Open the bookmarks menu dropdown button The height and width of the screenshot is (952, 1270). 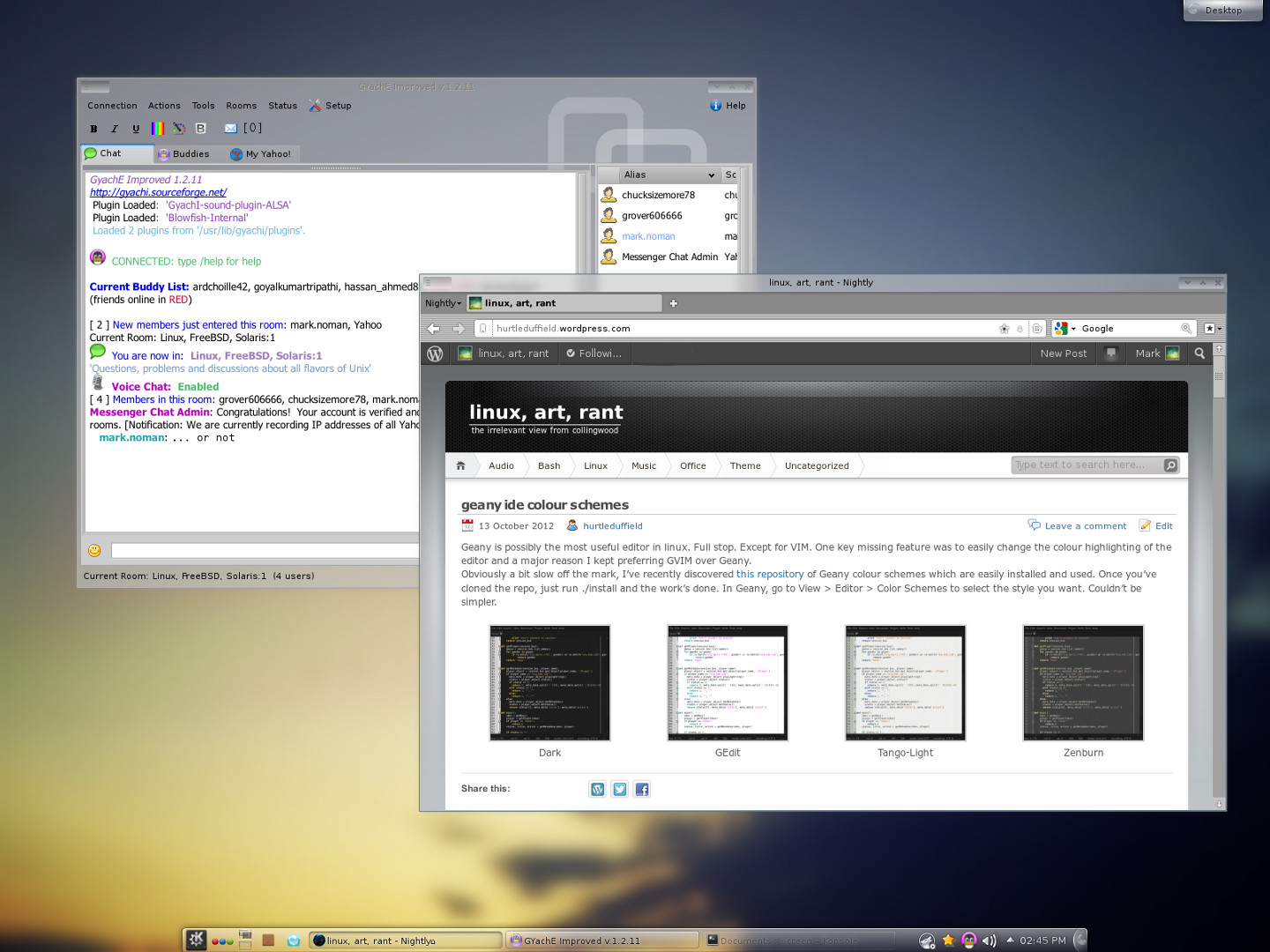[x=1213, y=329]
